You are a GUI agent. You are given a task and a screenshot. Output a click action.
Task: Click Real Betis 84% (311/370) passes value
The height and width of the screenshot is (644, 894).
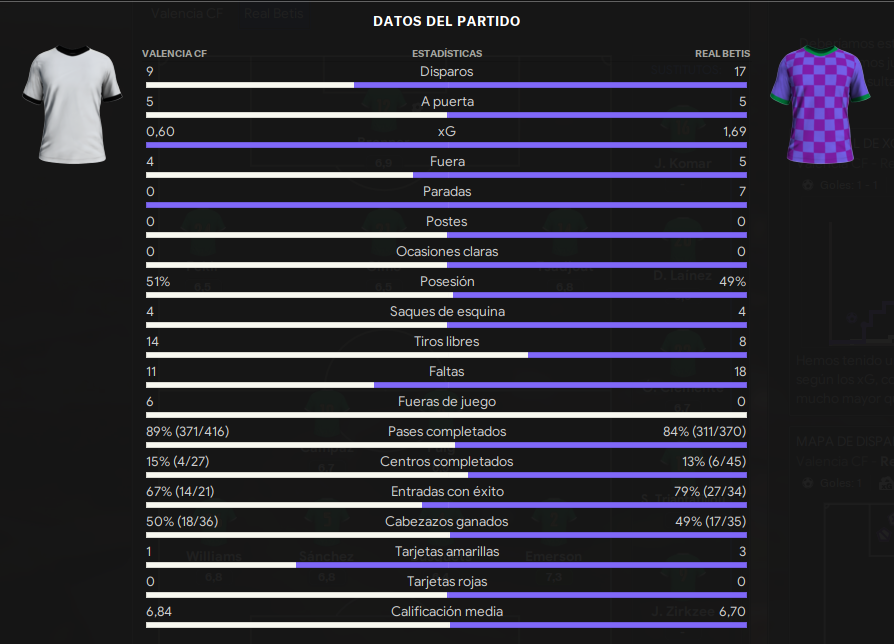point(704,431)
